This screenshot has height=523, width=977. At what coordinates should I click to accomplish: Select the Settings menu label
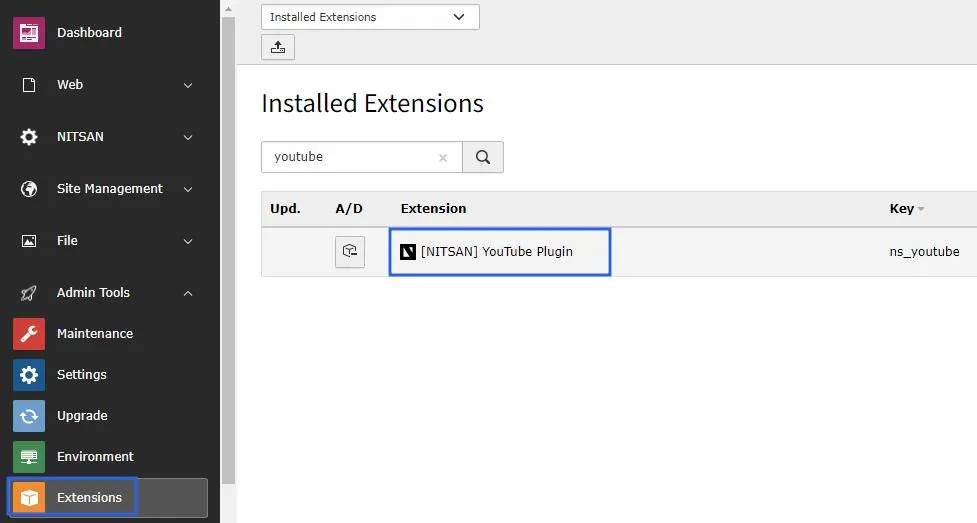click(x=82, y=375)
